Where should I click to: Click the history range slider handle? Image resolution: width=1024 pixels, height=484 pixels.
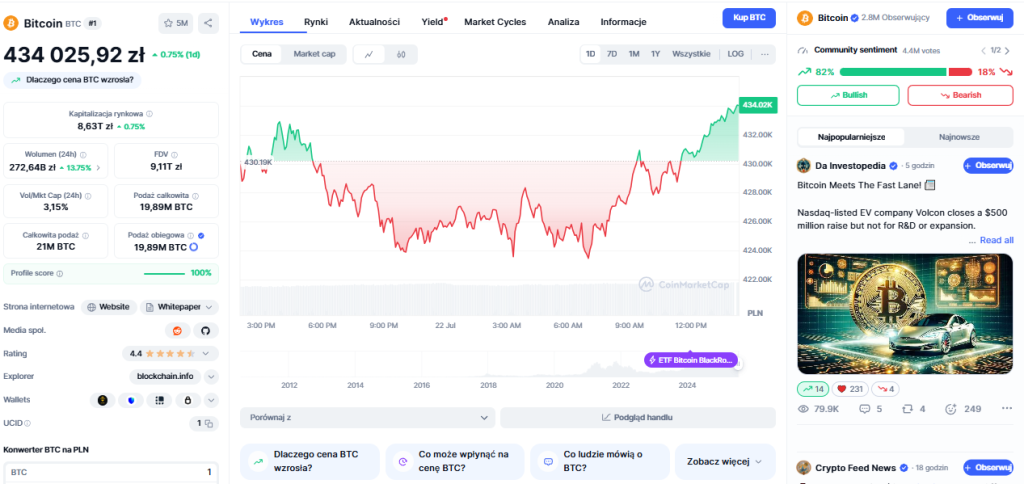(739, 365)
